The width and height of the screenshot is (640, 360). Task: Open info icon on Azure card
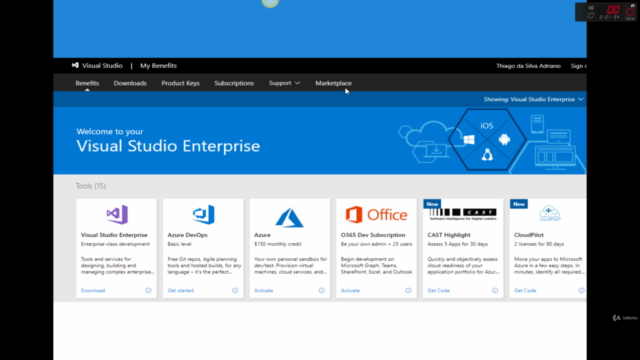coord(322,290)
